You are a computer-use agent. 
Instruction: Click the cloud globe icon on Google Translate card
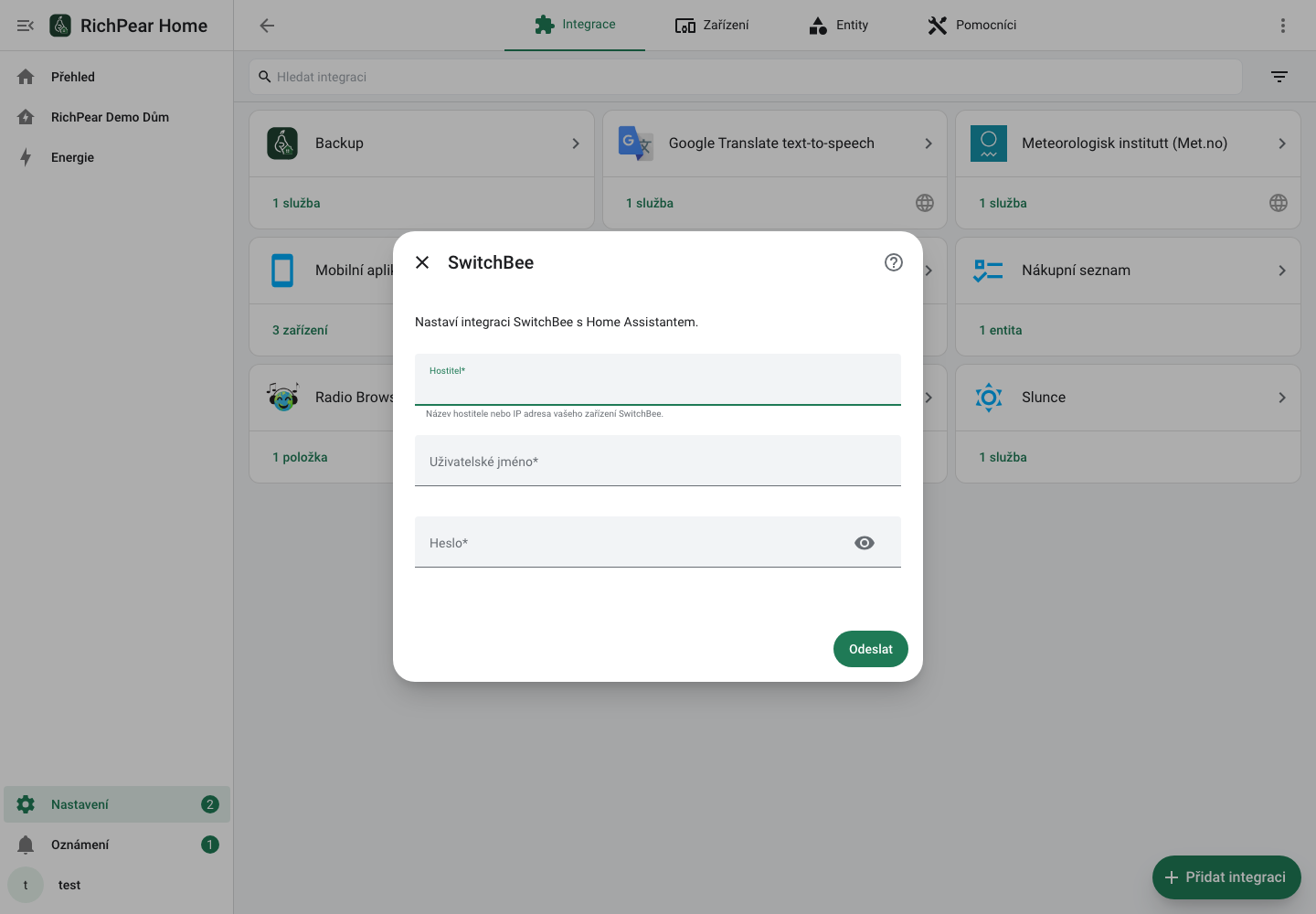[925, 203]
